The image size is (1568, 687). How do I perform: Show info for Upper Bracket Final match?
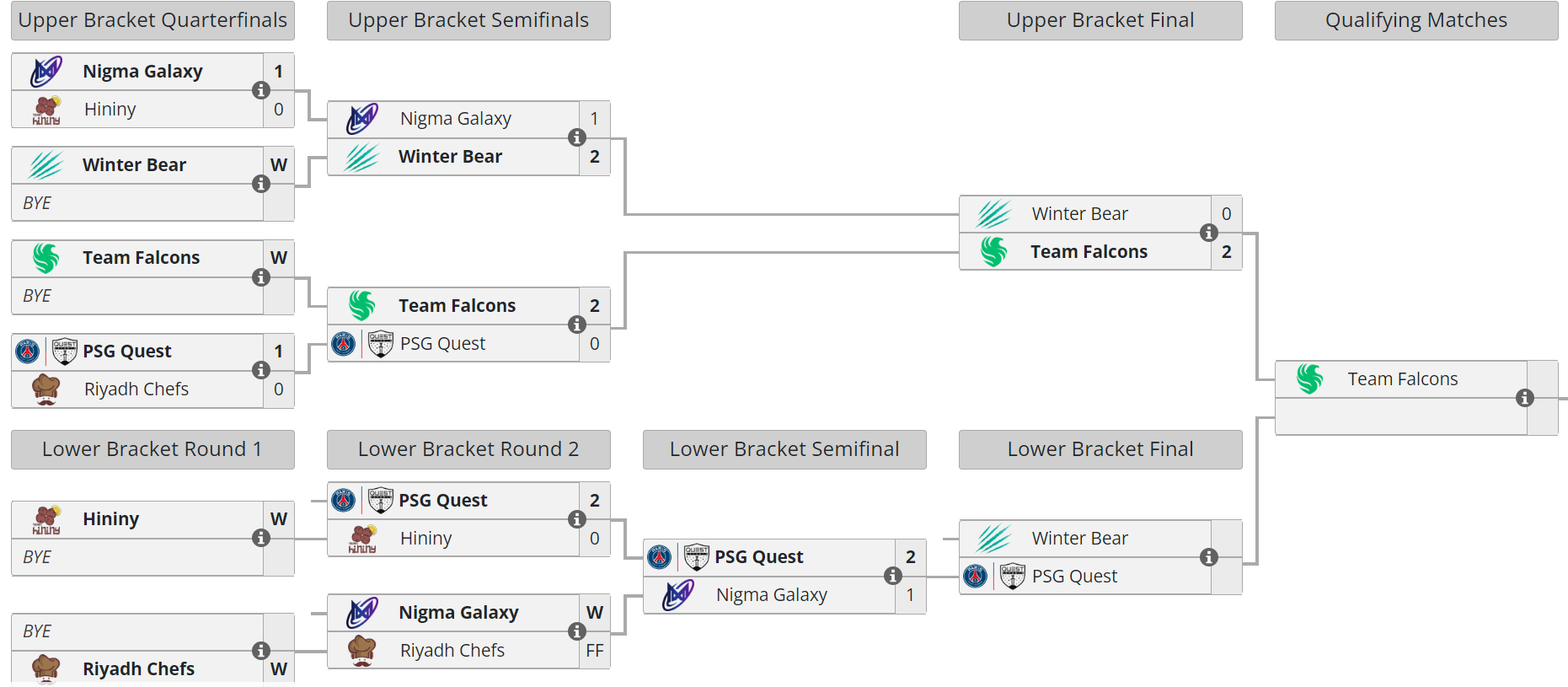[1209, 233]
